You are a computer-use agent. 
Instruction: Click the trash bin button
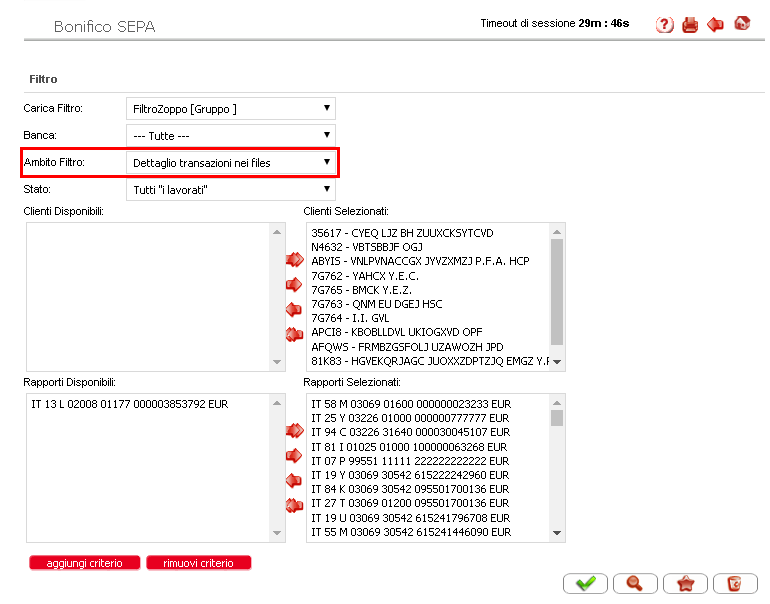click(735, 584)
